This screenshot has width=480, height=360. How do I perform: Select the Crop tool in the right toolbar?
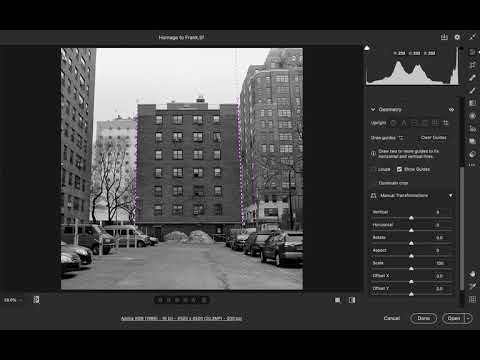tap(472, 65)
